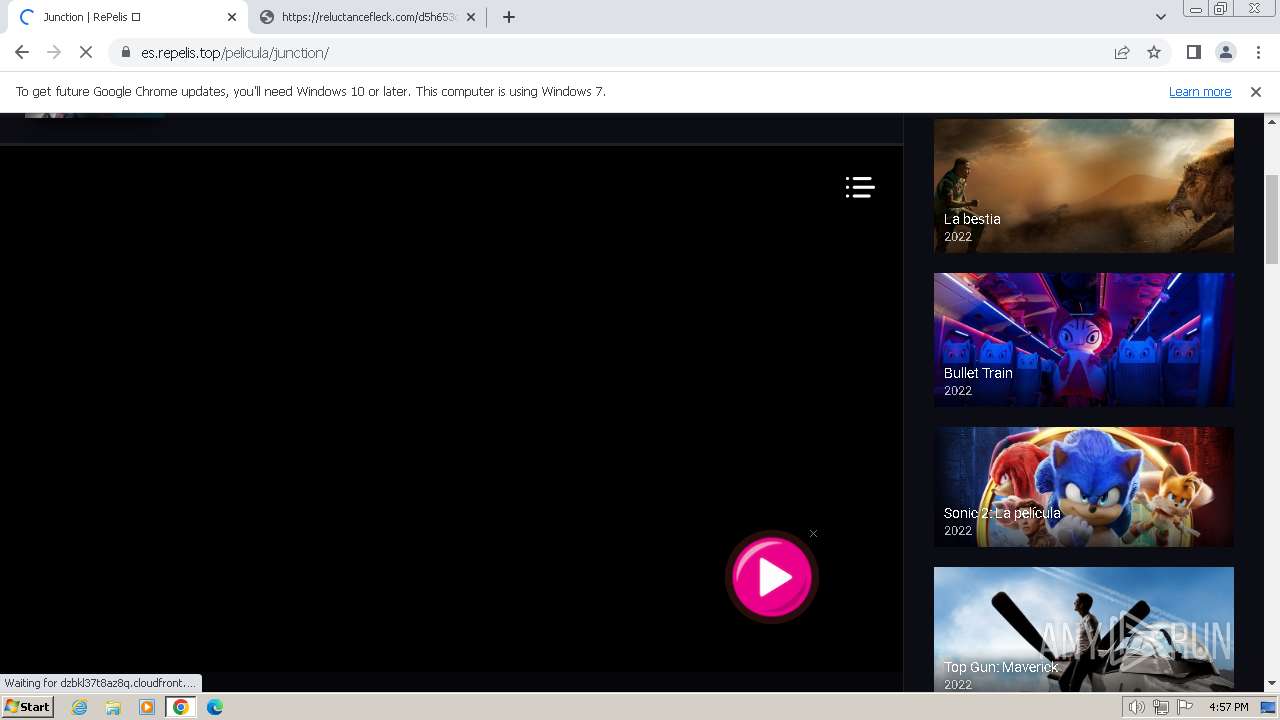Launch Microsoft Edge from taskbar
This screenshot has width=1280, height=720.
click(x=215, y=707)
